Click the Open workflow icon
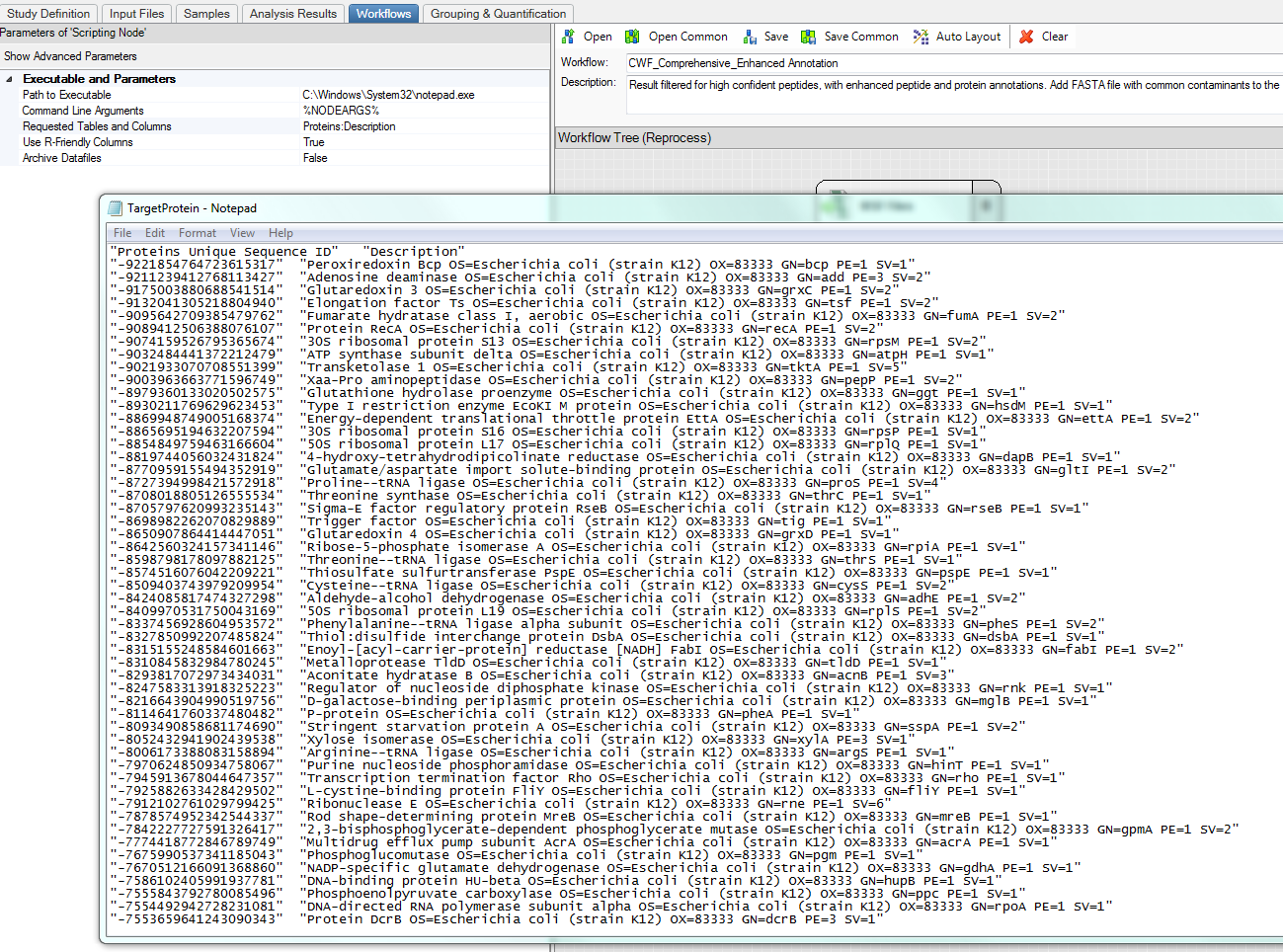The width and height of the screenshot is (1283, 952). pos(569,37)
